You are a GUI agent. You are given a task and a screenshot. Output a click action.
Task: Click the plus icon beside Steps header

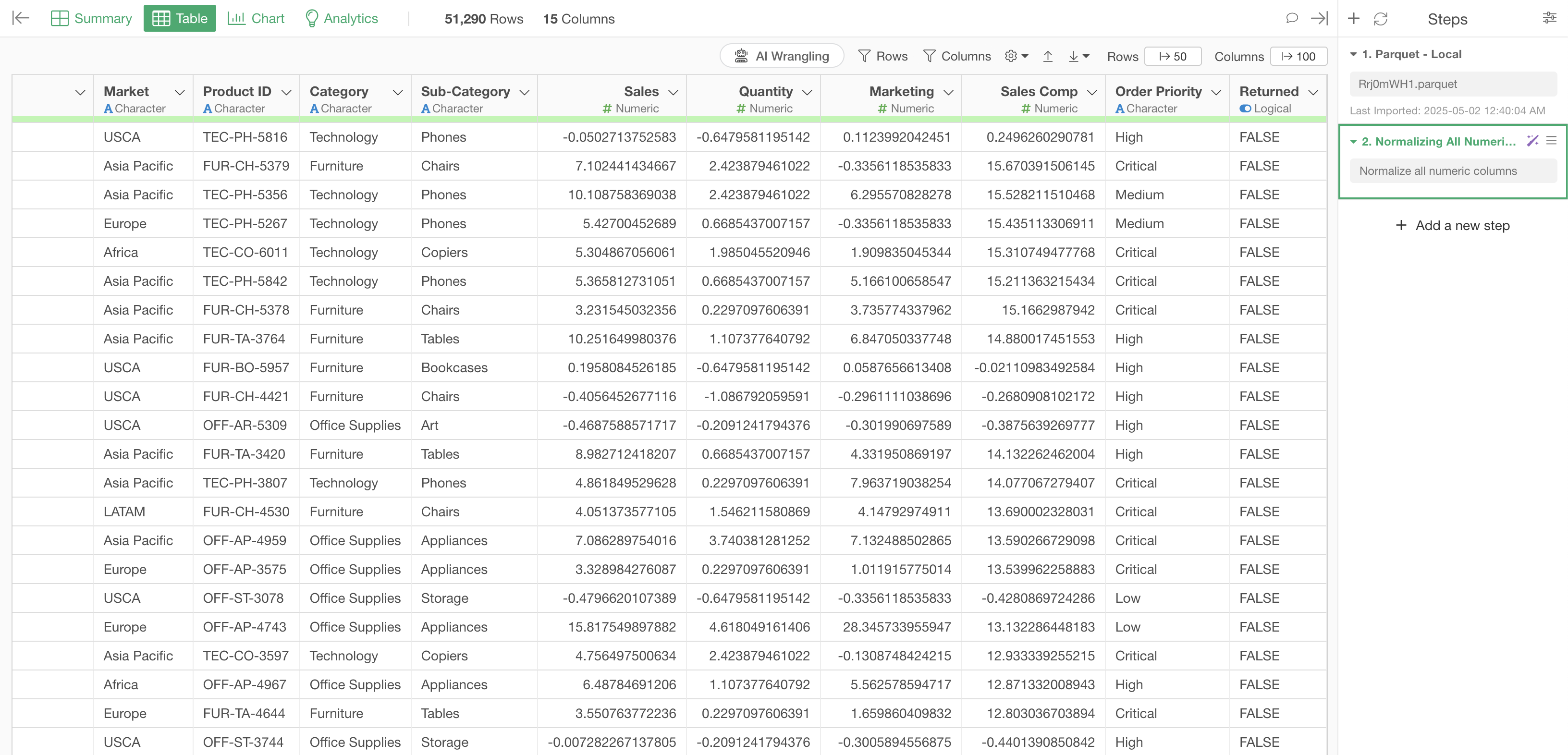point(1353,18)
